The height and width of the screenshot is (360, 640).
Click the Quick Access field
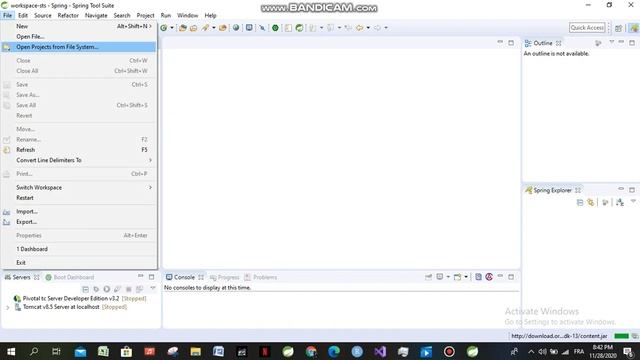coord(587,27)
